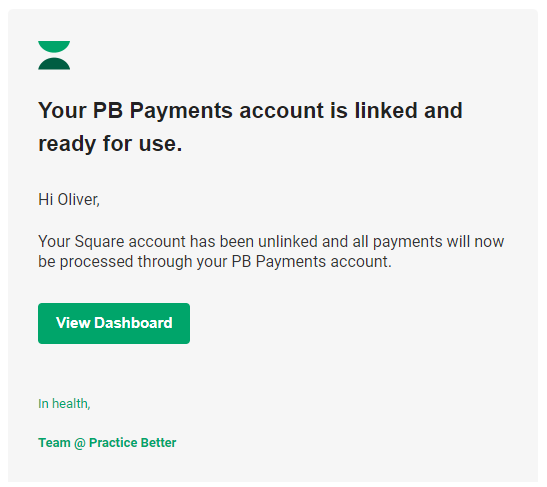Click the name 'Oliver' in the greeting
The height and width of the screenshot is (487, 547).
(x=77, y=200)
